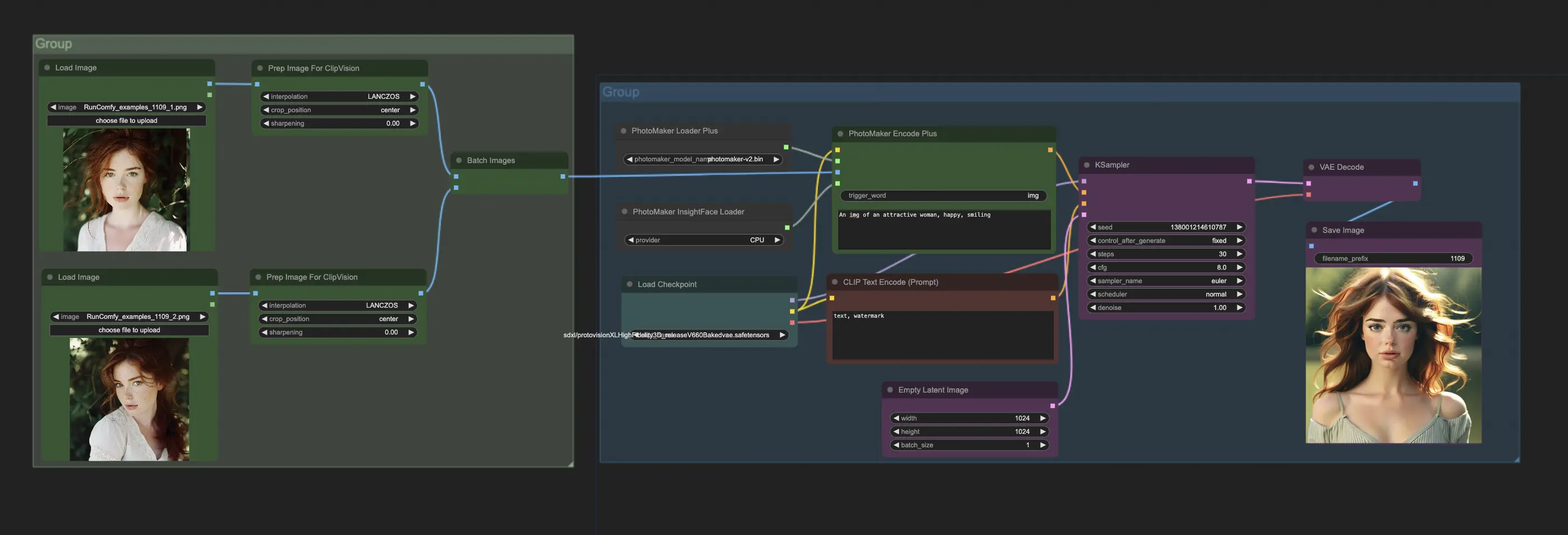Click the VAE Decode IMAGE output socket
The image size is (1568, 535).
tap(1415, 183)
